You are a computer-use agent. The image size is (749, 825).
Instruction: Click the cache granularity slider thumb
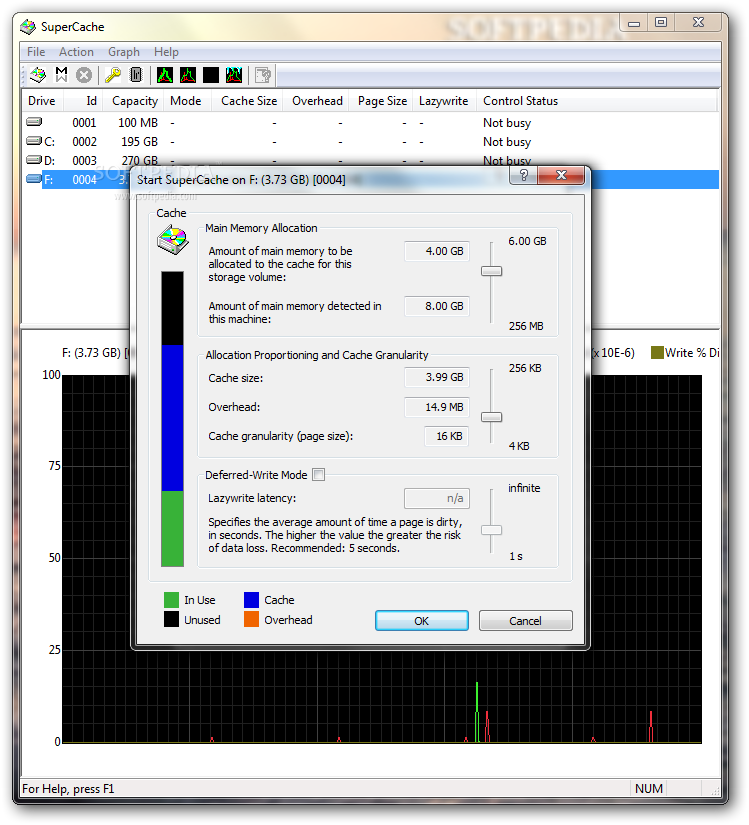[x=492, y=417]
